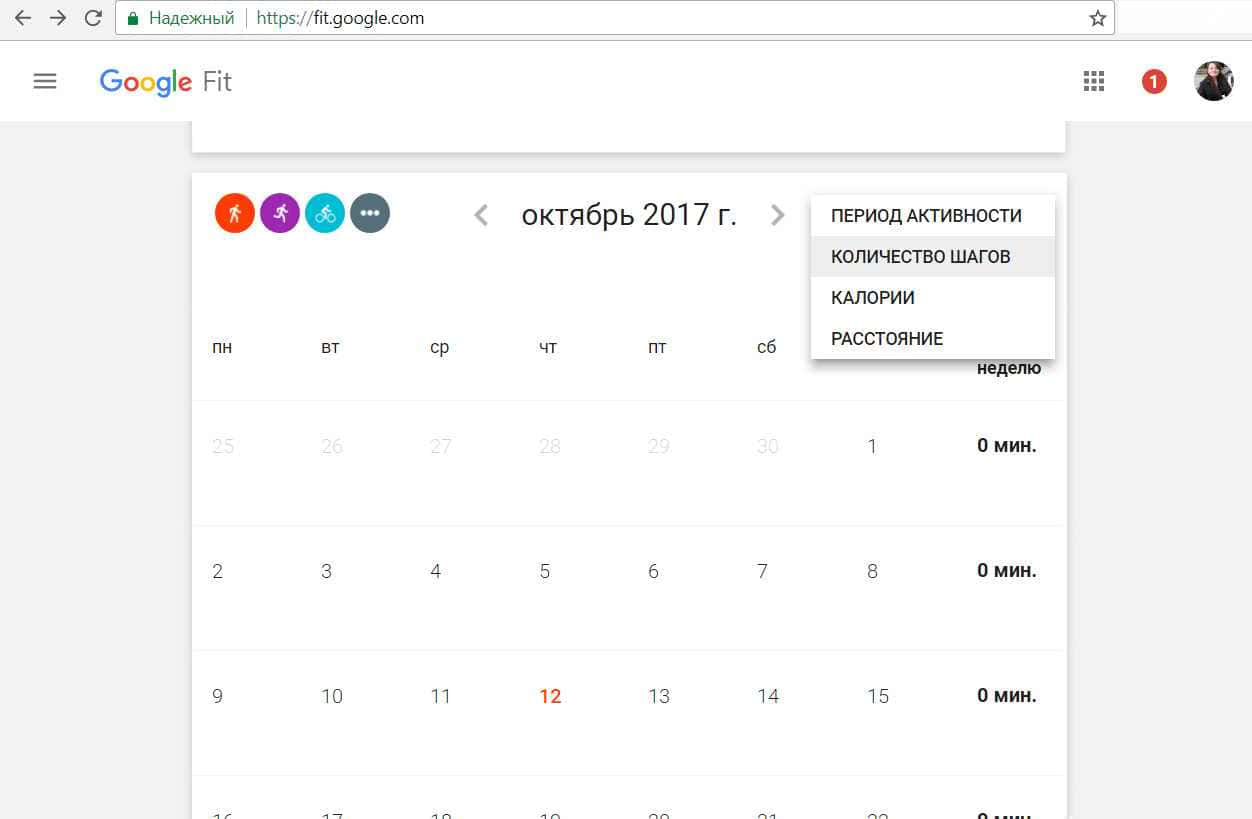Open the Google apps grid

1094,82
